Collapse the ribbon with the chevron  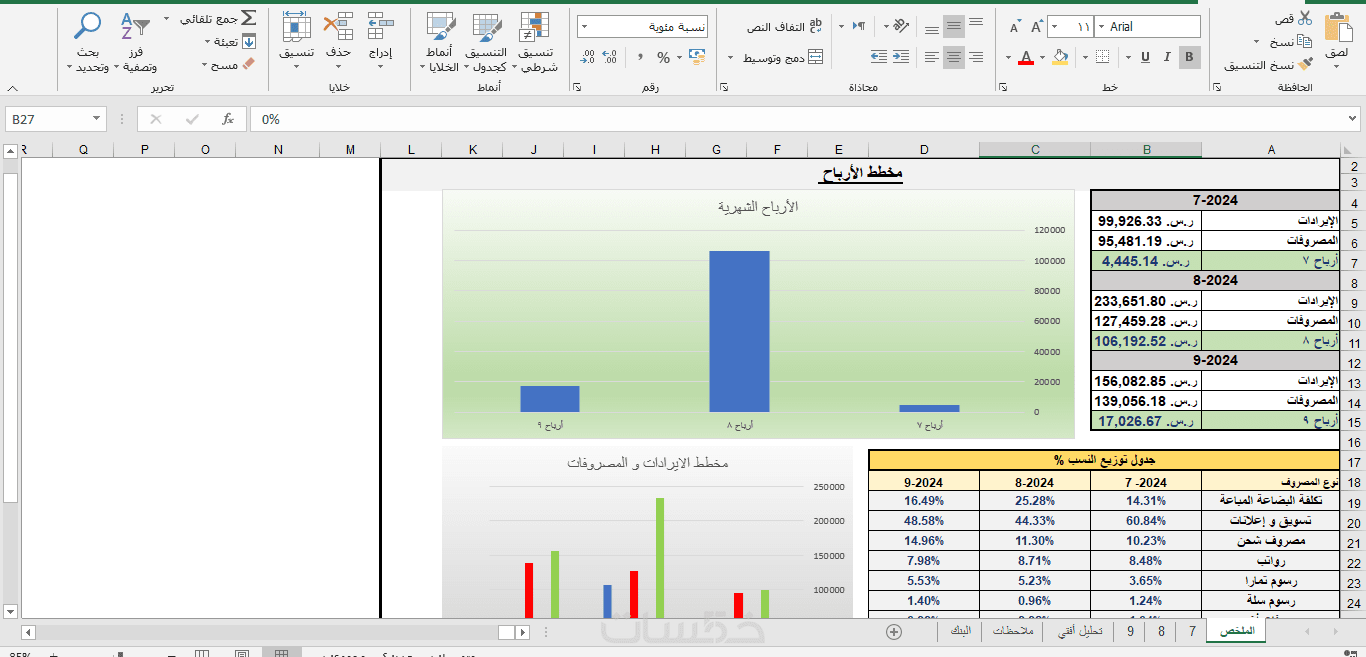(12, 88)
